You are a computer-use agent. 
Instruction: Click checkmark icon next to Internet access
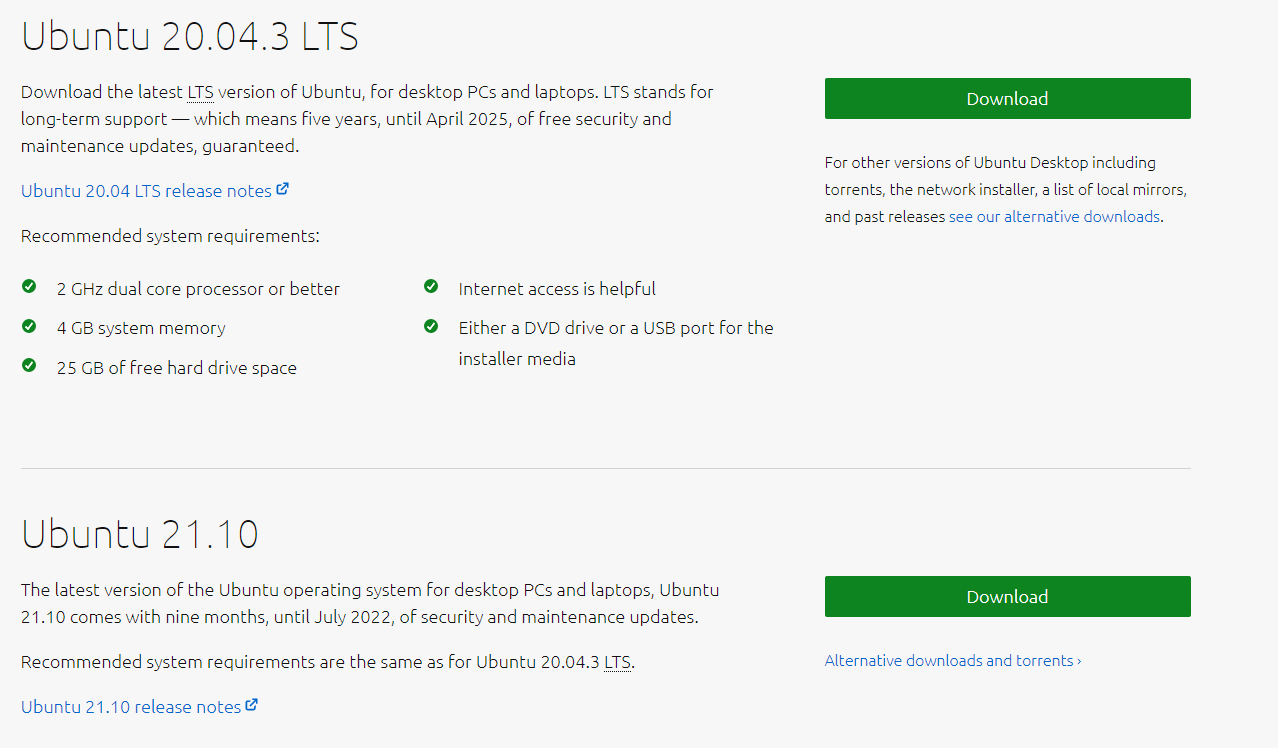[x=431, y=287]
